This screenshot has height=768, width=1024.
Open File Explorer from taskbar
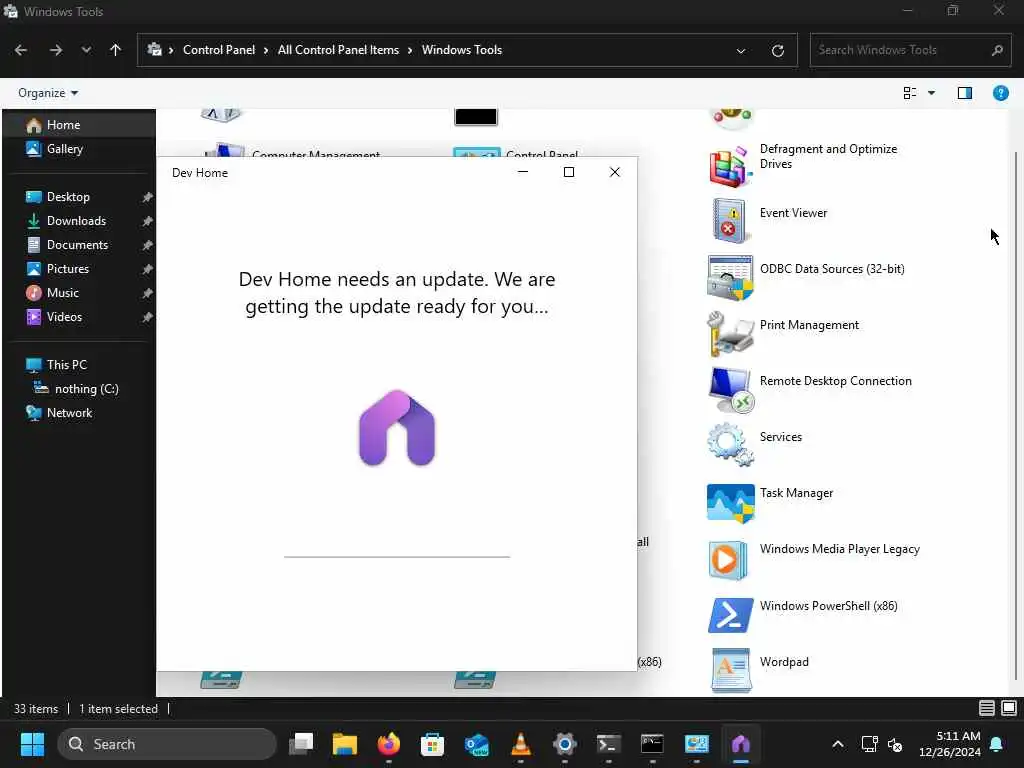point(345,744)
